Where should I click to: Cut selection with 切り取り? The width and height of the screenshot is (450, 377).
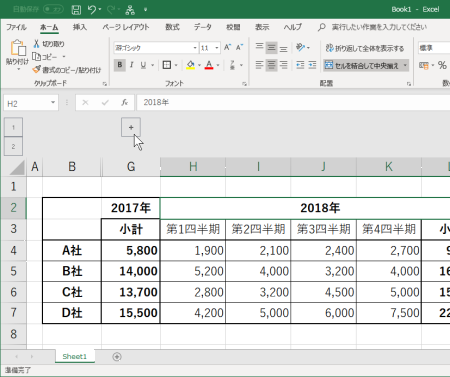49,44
